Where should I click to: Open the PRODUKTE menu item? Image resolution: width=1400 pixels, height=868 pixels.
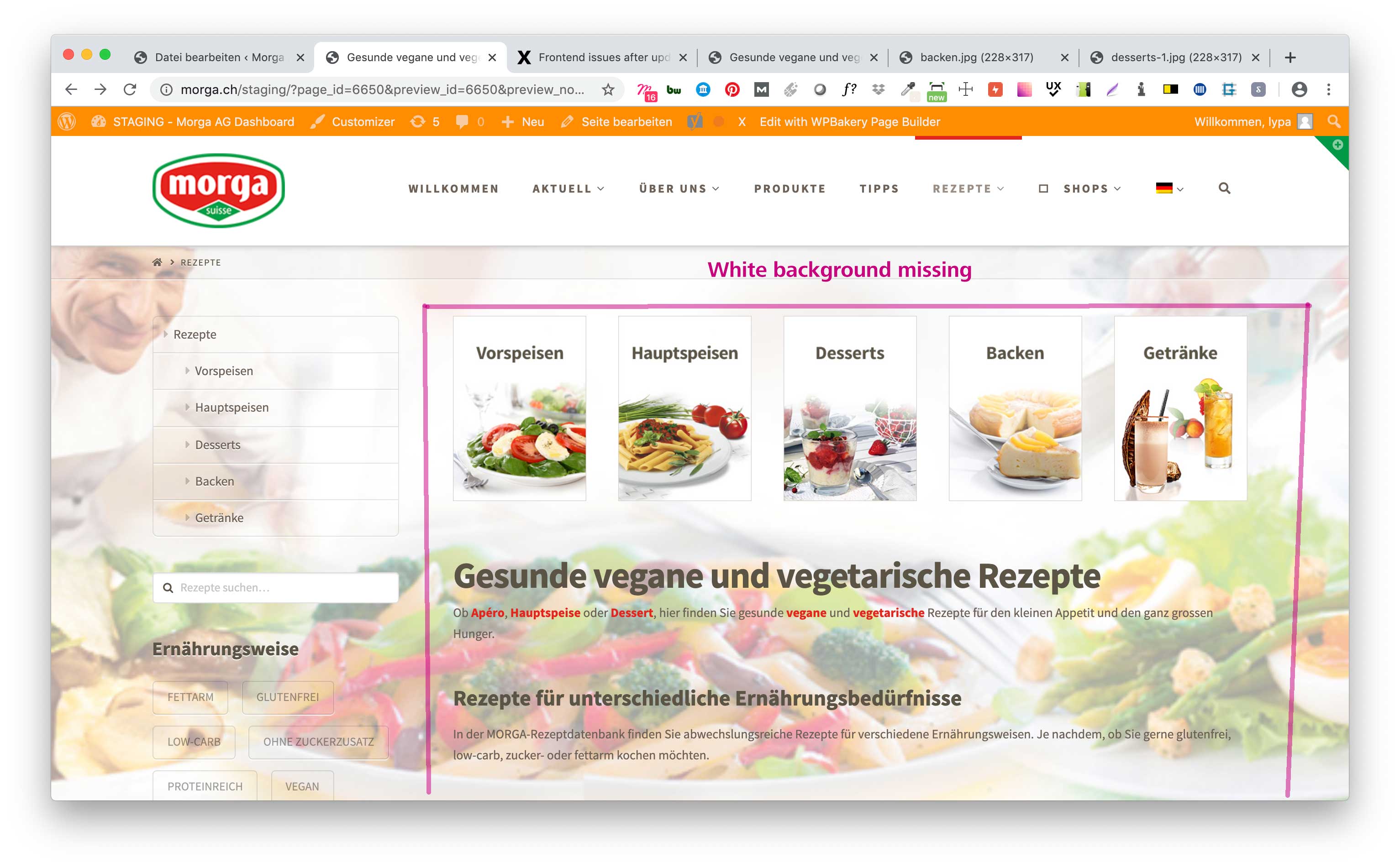789,189
